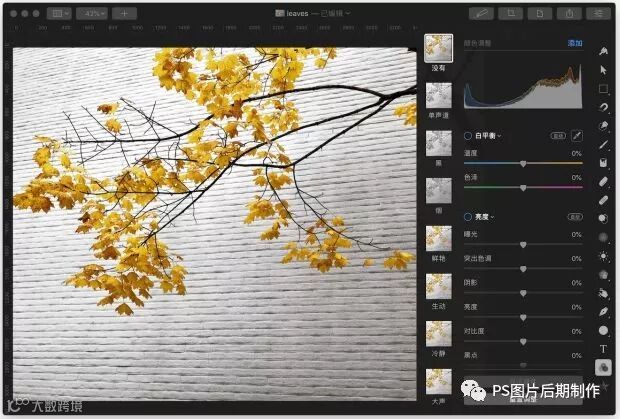This screenshot has width=620, height=419.
Task: Open the 42% zoom level dropdown
Action: pos(92,13)
